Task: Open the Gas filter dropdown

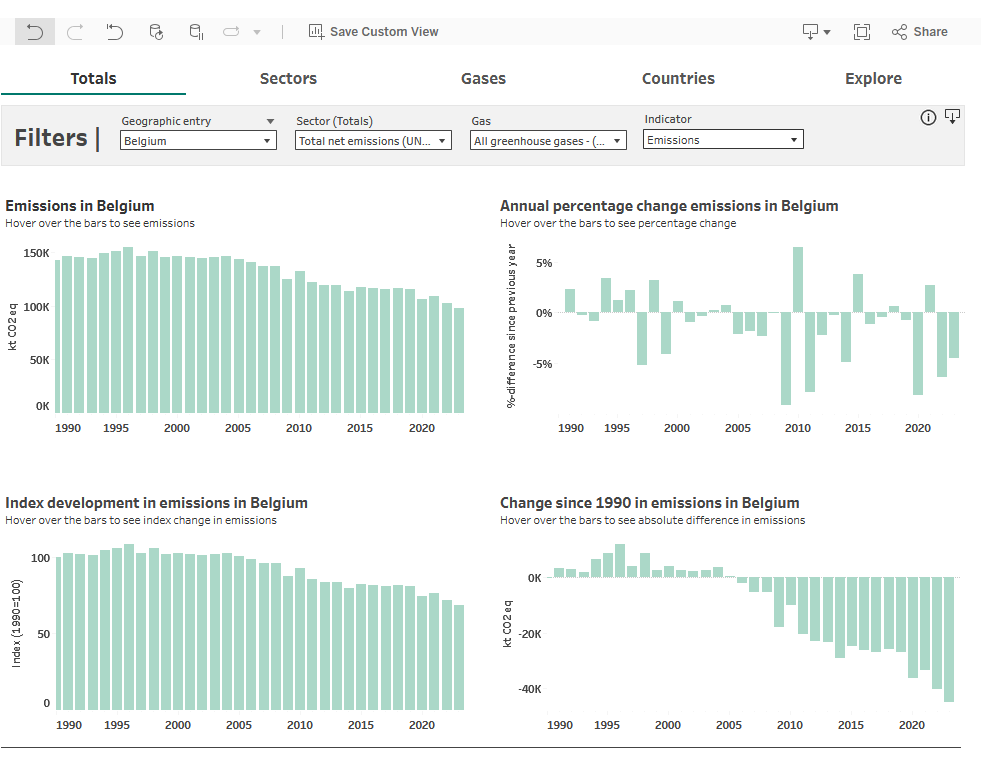Action: [x=548, y=141]
